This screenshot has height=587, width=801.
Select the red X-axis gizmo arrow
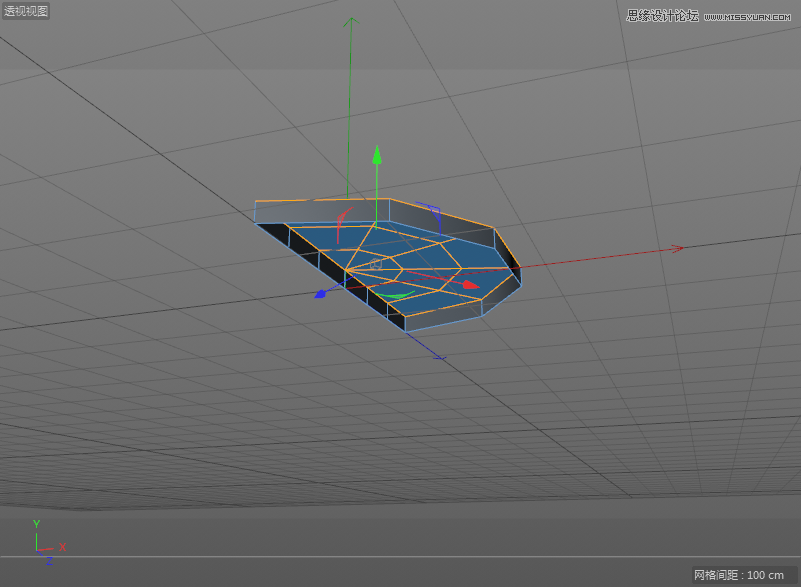point(470,285)
